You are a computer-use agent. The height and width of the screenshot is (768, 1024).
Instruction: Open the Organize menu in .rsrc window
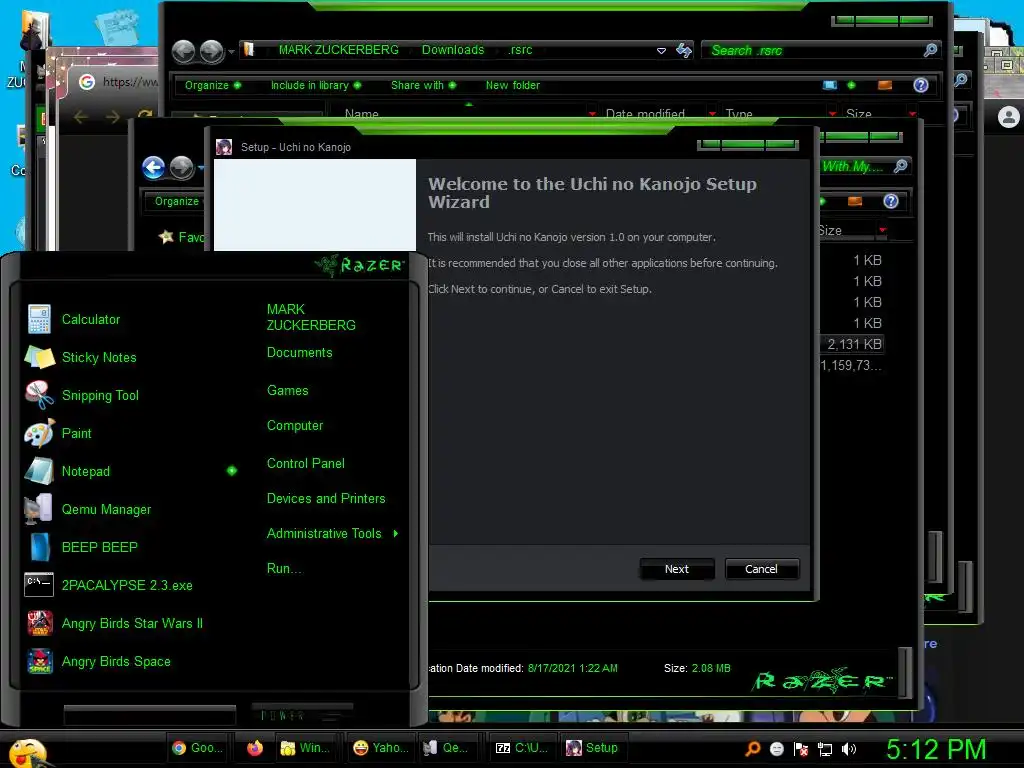click(x=212, y=85)
